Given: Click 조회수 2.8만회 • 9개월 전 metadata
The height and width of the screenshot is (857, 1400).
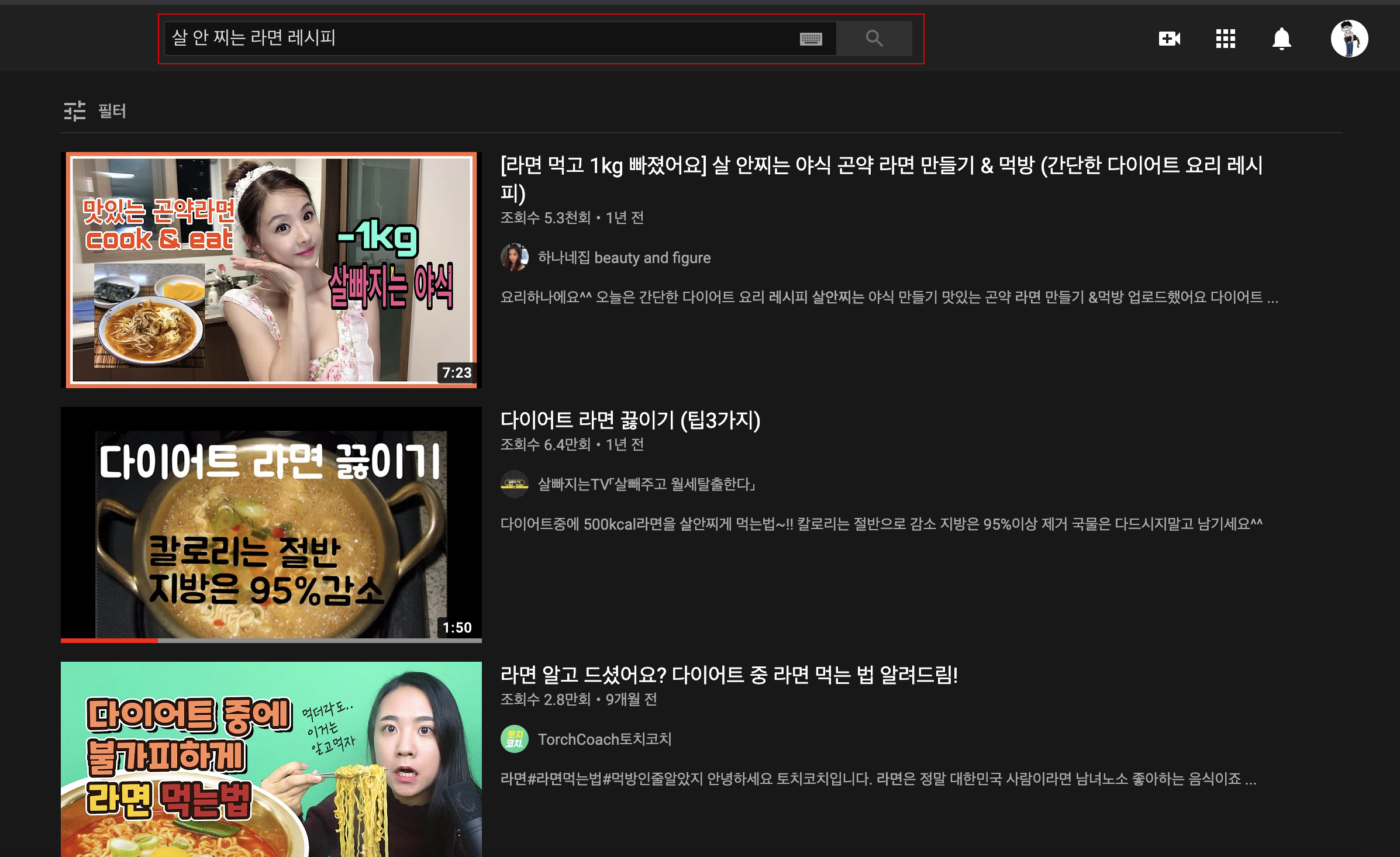Looking at the screenshot, I should (x=578, y=700).
